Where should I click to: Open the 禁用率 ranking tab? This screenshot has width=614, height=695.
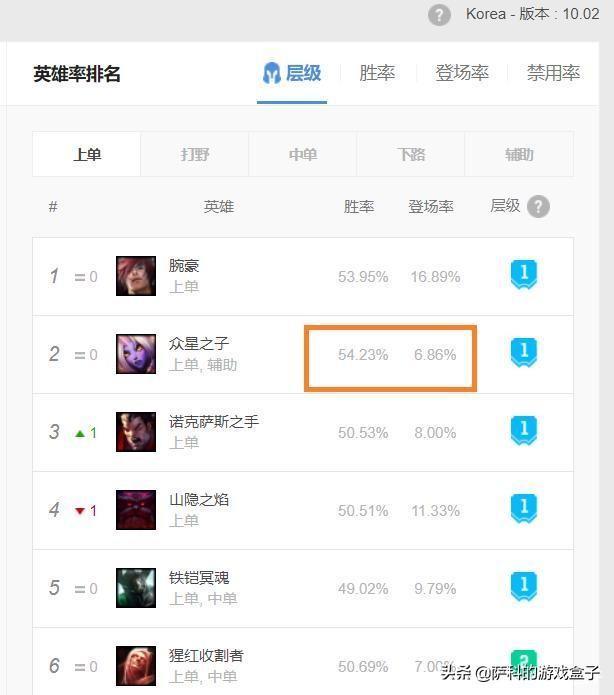coord(553,73)
